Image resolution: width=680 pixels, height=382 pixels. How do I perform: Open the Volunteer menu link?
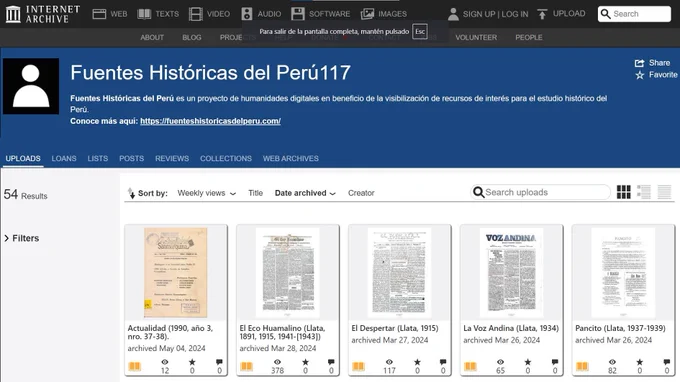476,38
